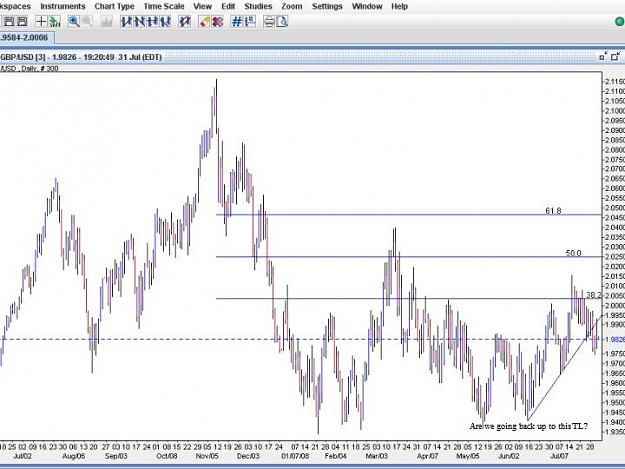Click the greyed zoom out magnifier

87,22
